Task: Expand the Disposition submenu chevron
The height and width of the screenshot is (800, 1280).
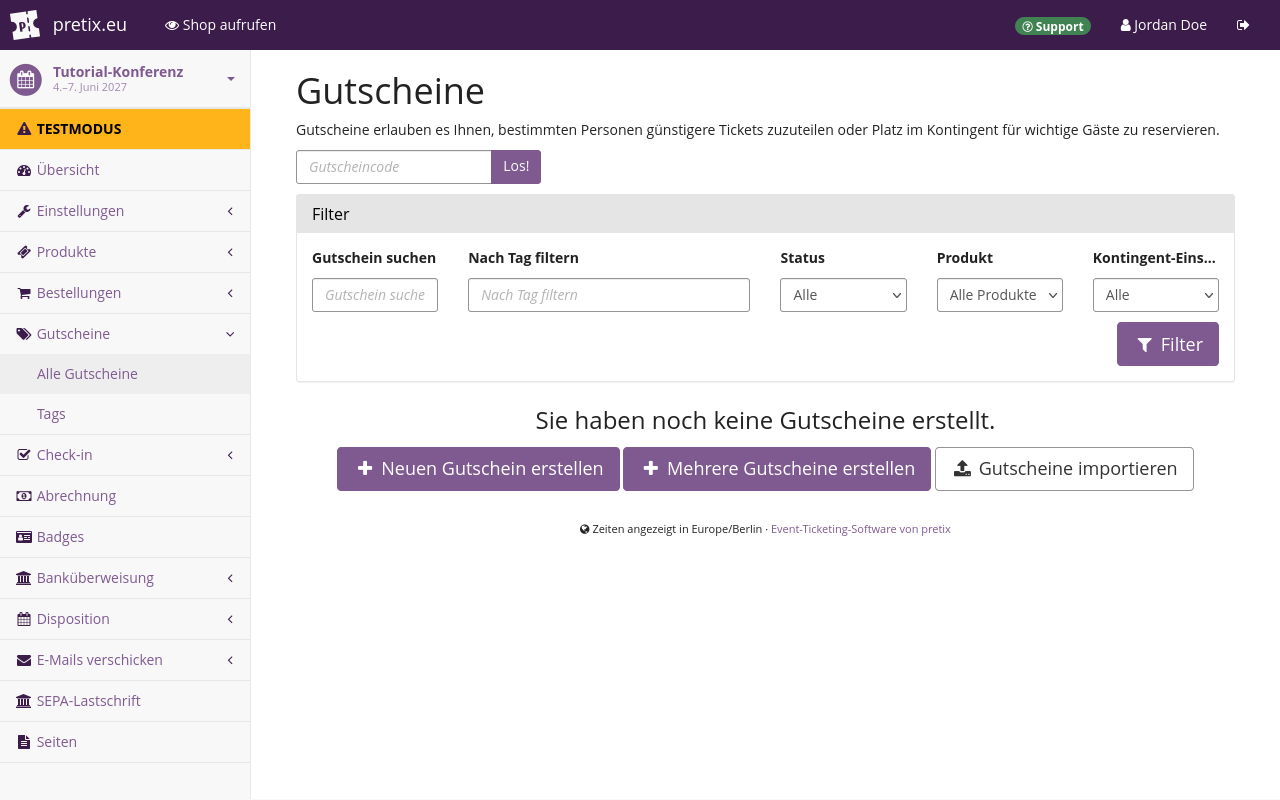Action: tap(230, 619)
